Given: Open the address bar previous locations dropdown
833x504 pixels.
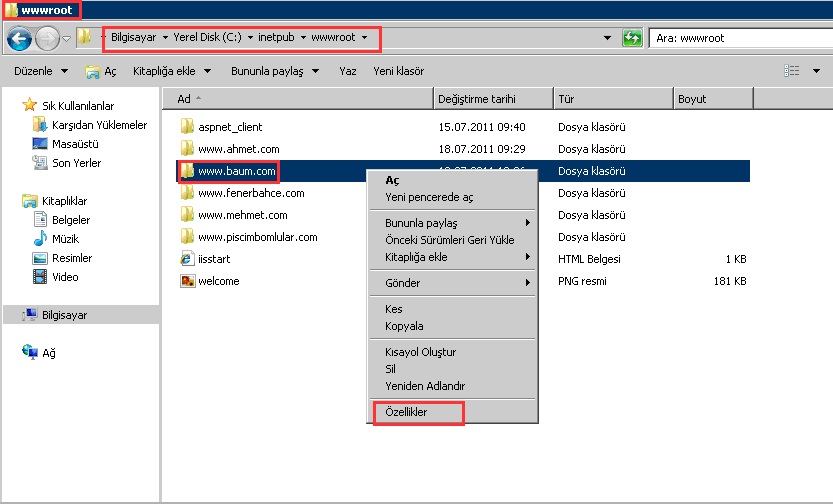Looking at the screenshot, I should [x=607, y=38].
